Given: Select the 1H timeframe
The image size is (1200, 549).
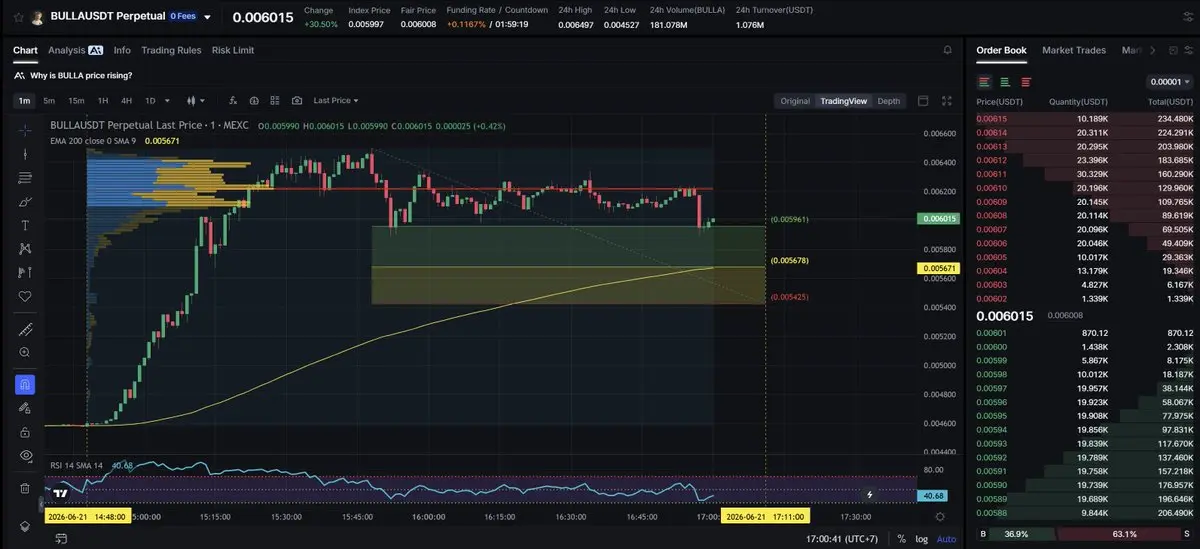Looking at the screenshot, I should [x=103, y=101].
